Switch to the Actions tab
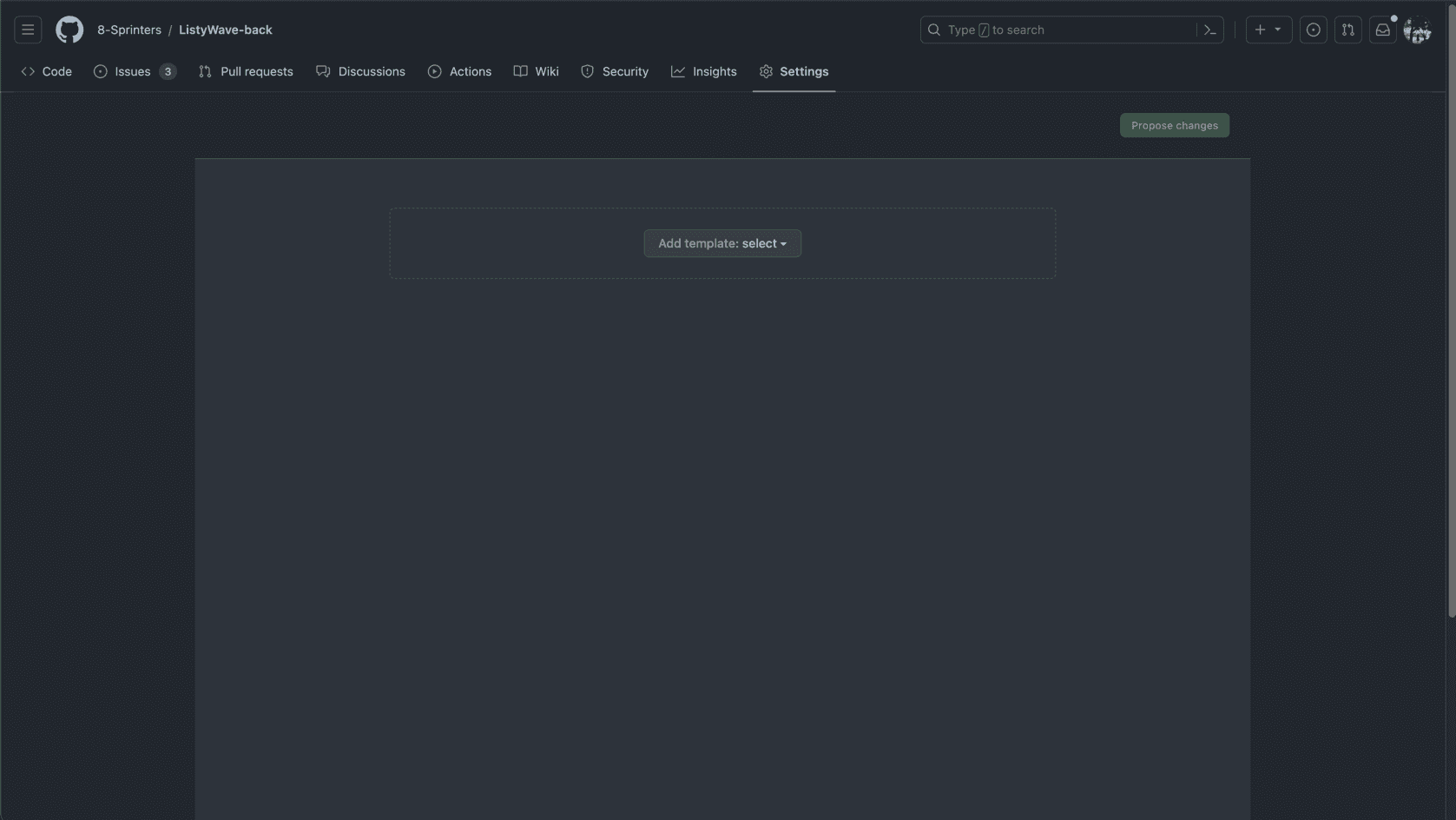The image size is (1456, 820). pyautogui.click(x=459, y=71)
